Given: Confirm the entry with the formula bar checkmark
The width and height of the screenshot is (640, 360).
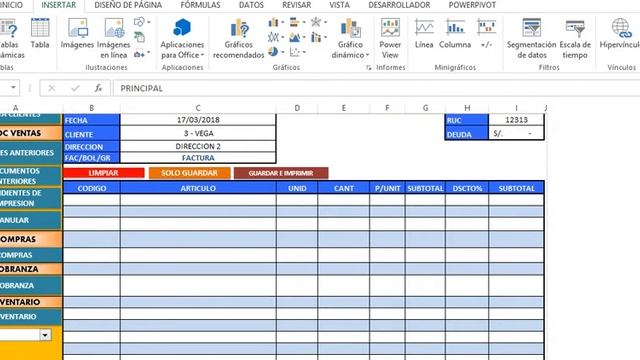Looking at the screenshot, I should coord(75,88).
